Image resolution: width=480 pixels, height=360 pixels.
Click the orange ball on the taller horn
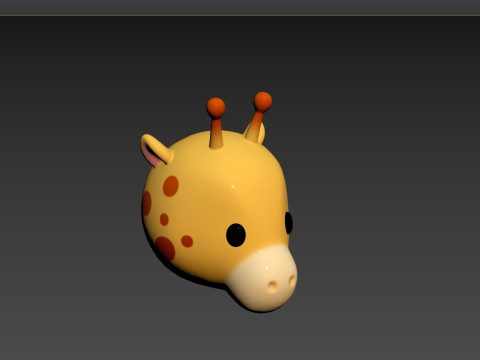[263, 102]
